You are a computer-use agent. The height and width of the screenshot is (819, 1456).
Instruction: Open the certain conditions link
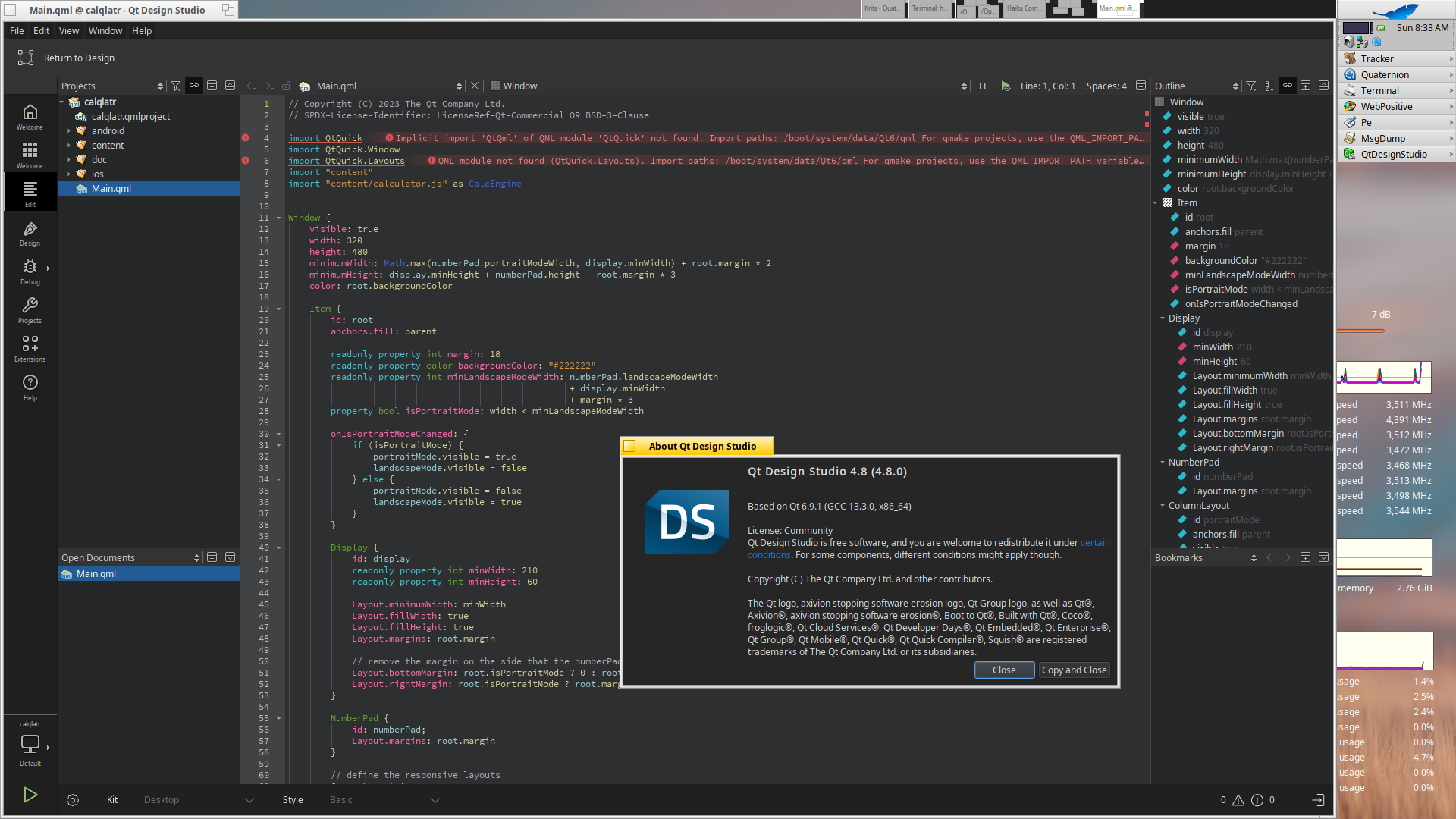tap(1094, 543)
